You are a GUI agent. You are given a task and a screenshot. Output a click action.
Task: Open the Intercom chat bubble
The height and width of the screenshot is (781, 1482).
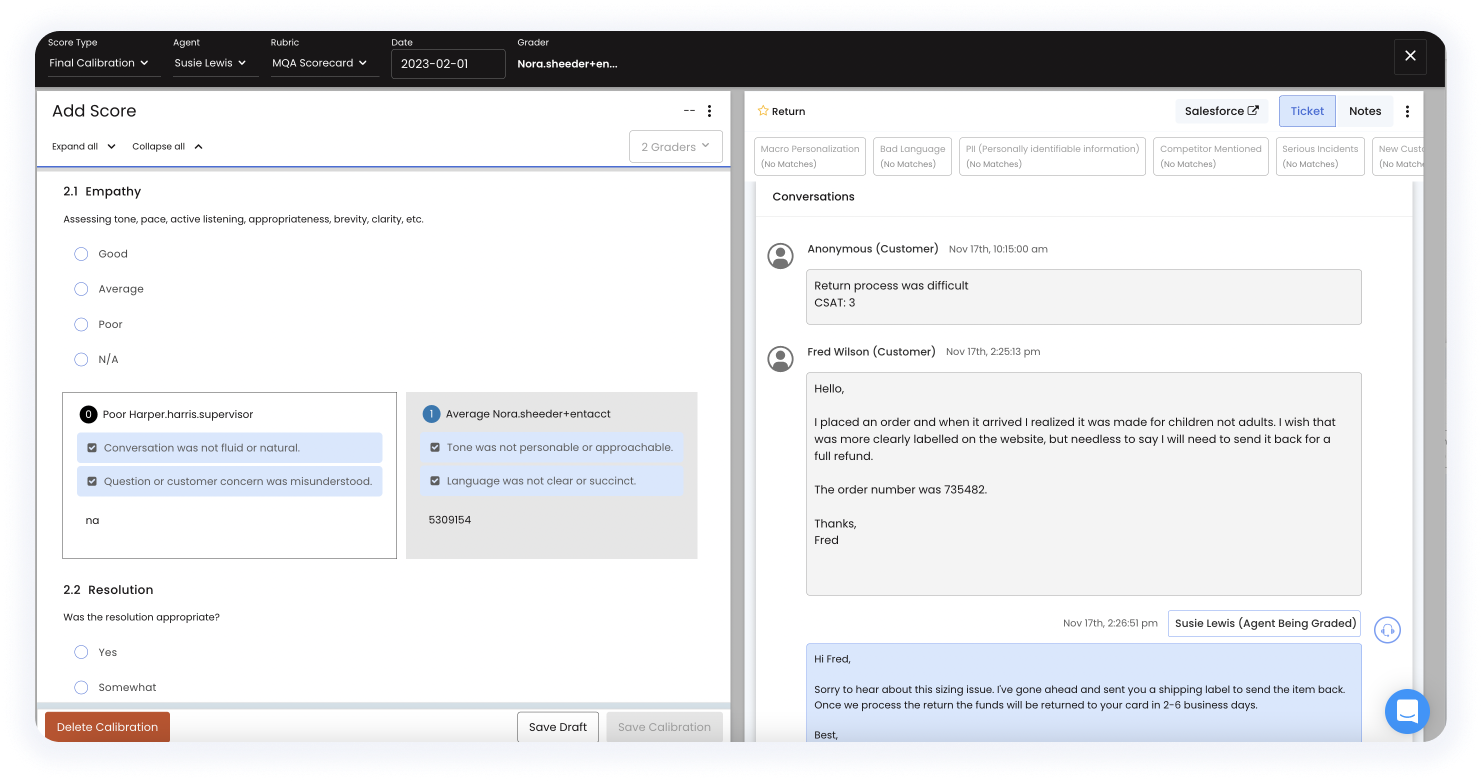pyautogui.click(x=1407, y=712)
